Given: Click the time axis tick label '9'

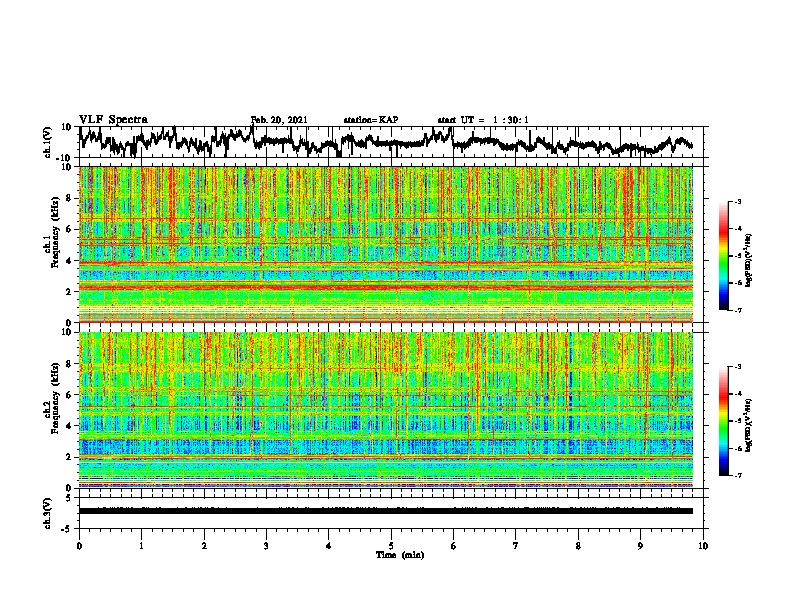Looking at the screenshot, I should [x=640, y=546].
